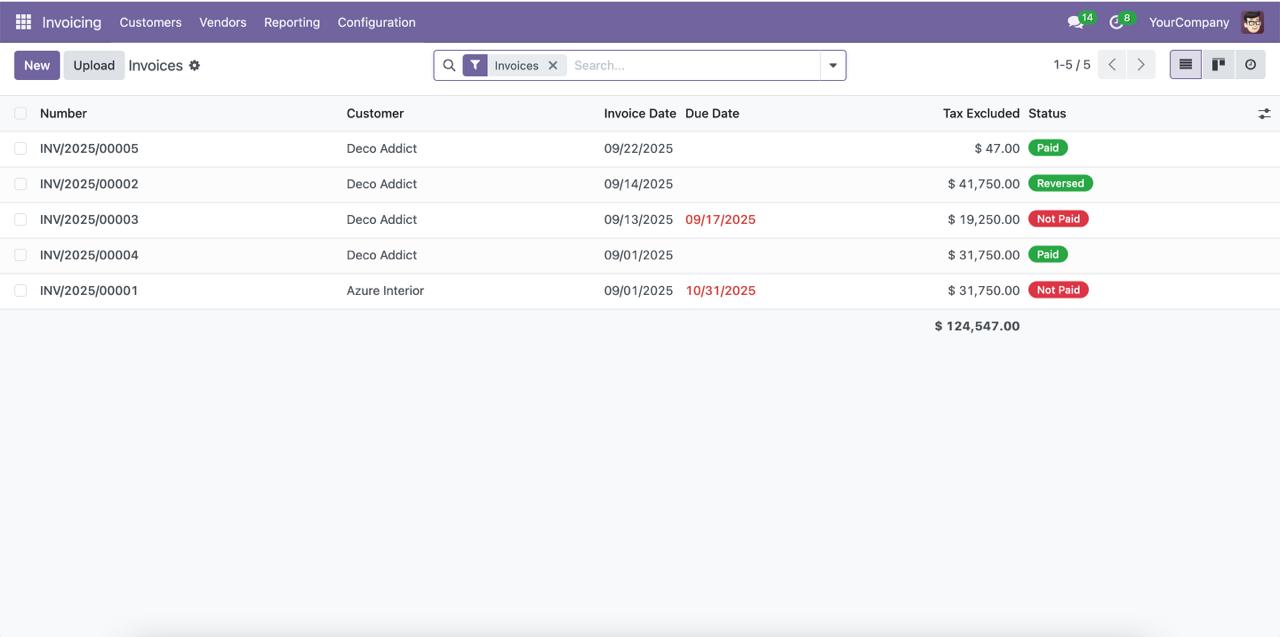
Task: Select checkbox for INV/2025/00002
Action: (20, 184)
